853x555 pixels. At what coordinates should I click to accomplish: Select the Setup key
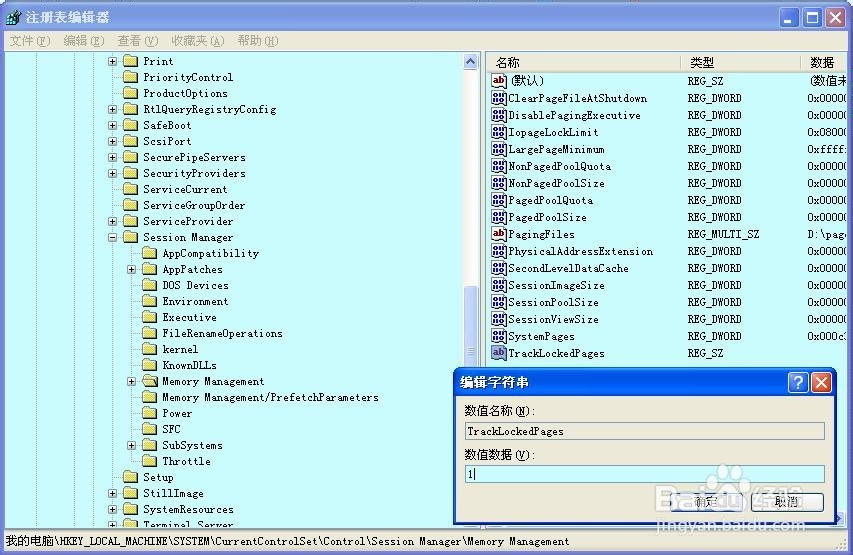coord(158,477)
